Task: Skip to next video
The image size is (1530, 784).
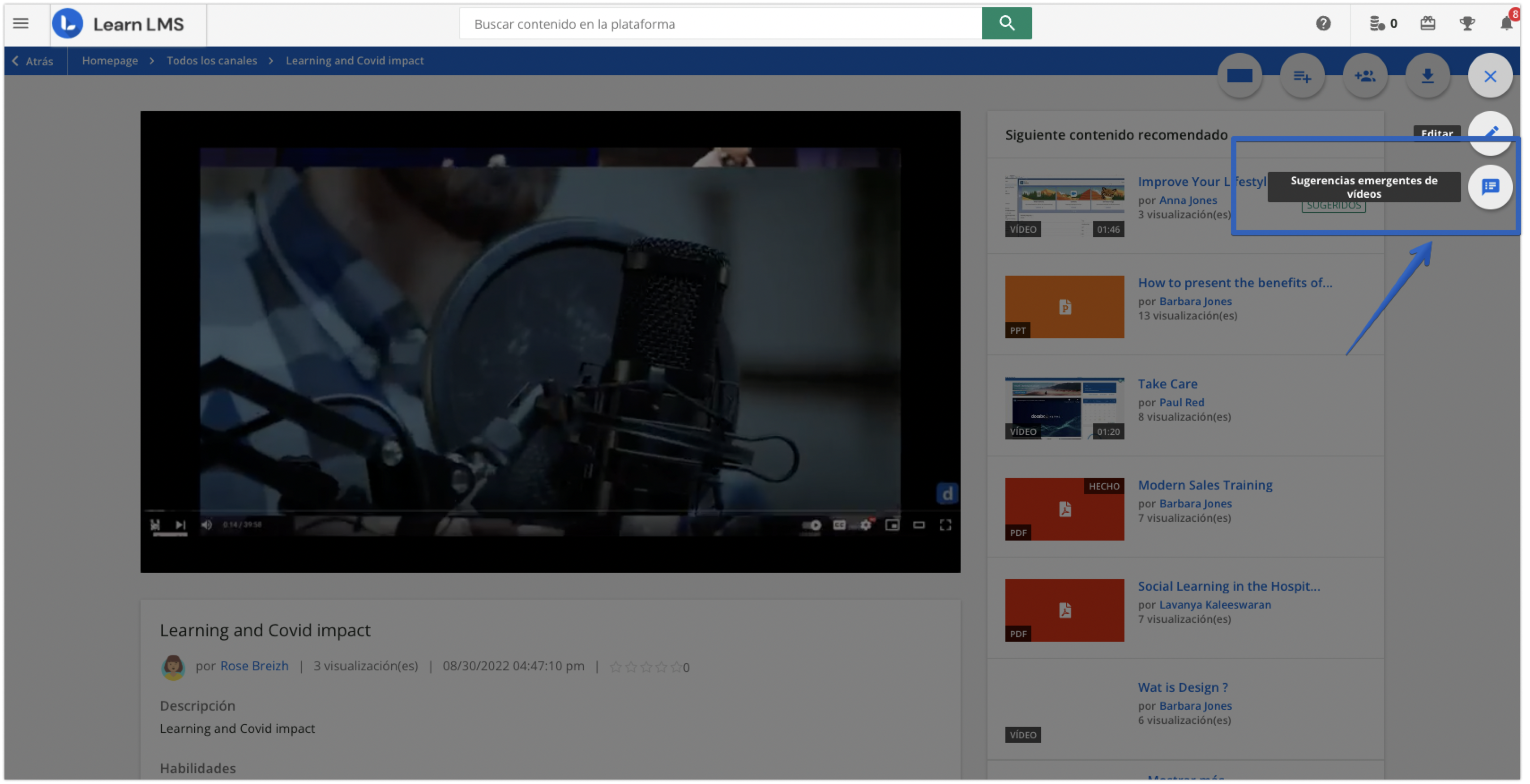Action: [180, 524]
